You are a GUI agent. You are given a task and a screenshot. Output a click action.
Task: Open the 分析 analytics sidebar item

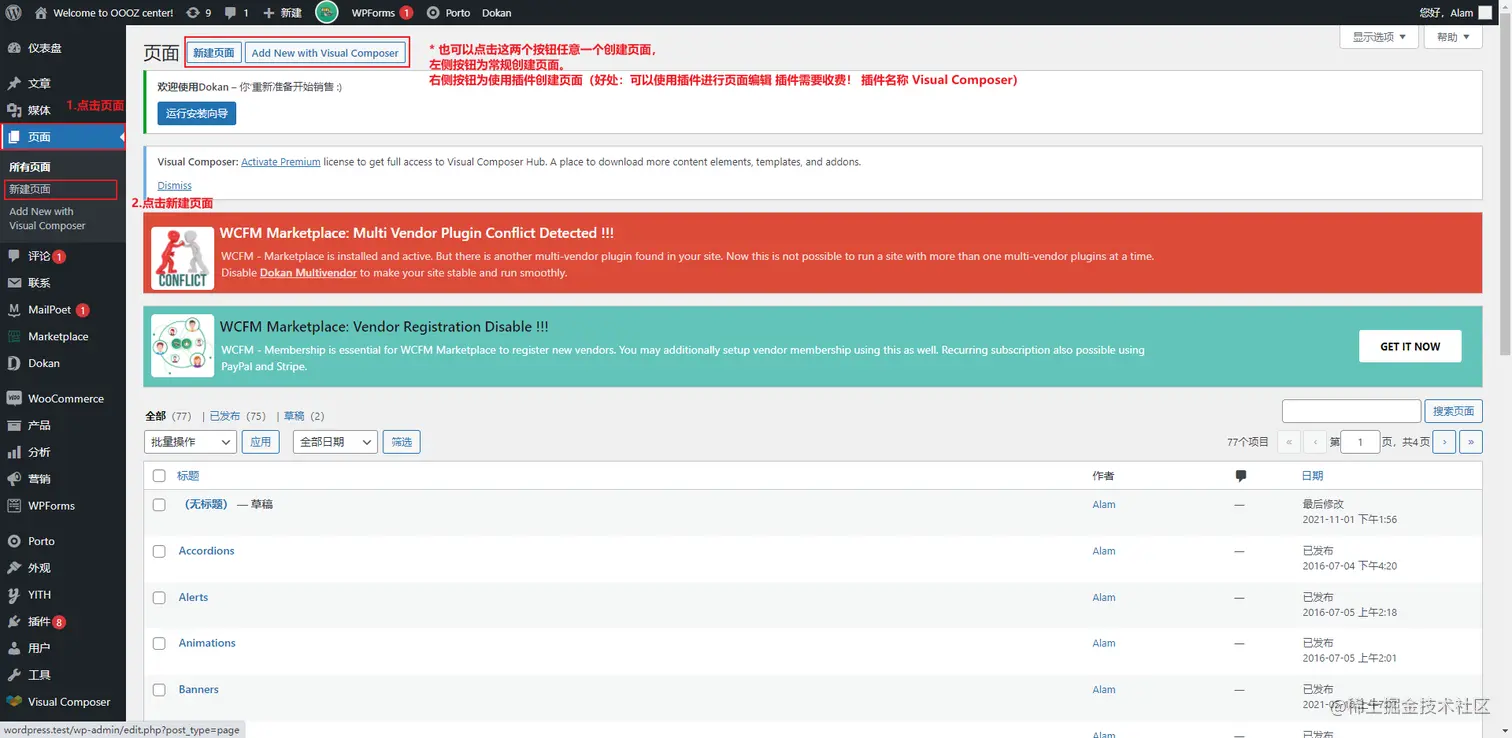tap(63, 452)
